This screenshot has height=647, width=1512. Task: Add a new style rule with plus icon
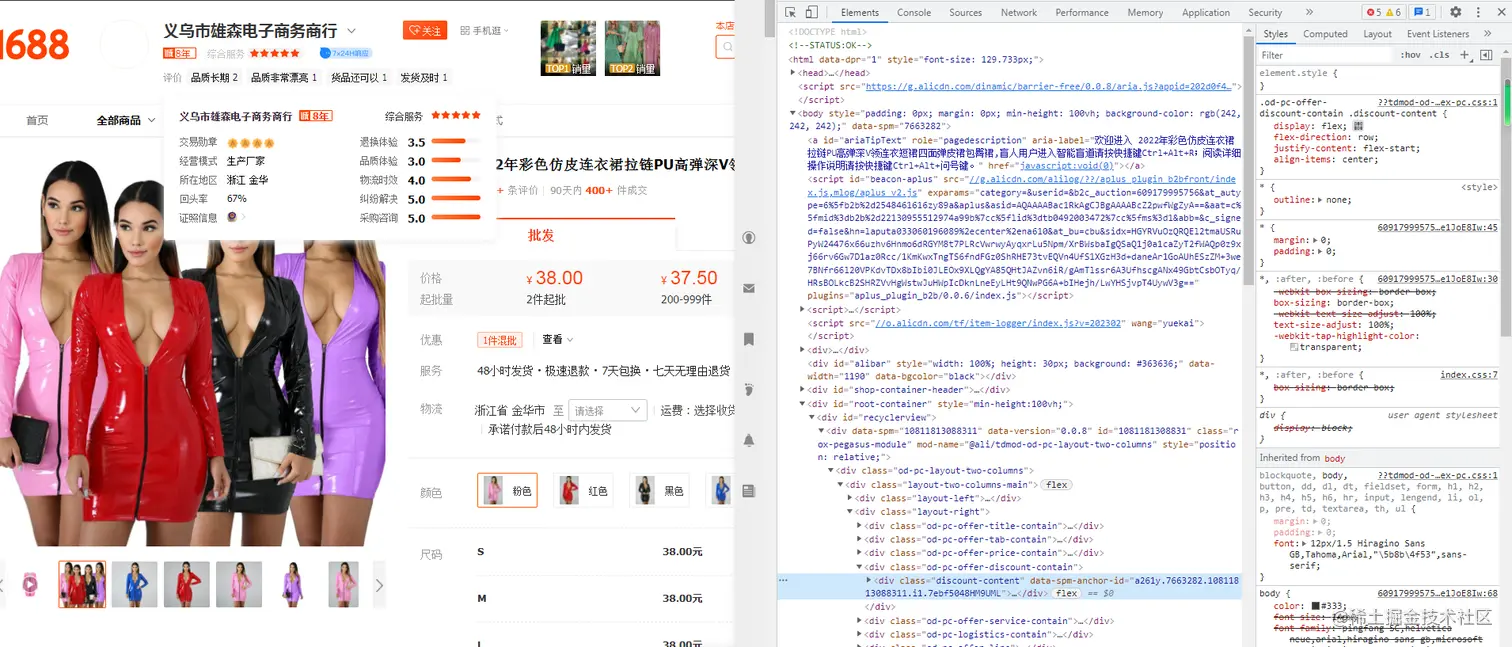point(1464,55)
